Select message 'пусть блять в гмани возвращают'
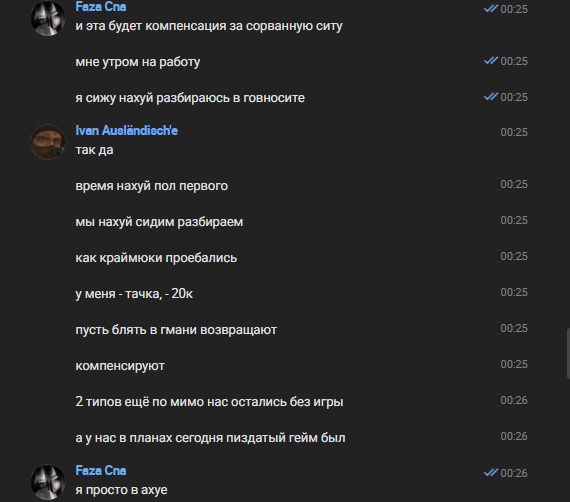This screenshot has height=502, width=570. click(176, 330)
